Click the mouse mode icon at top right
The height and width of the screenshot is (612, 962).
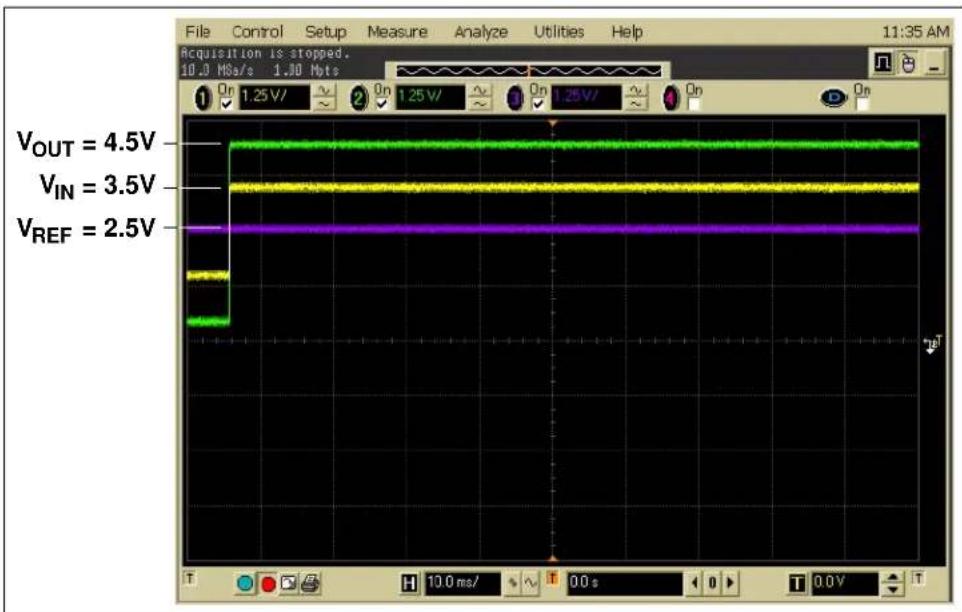[909, 63]
